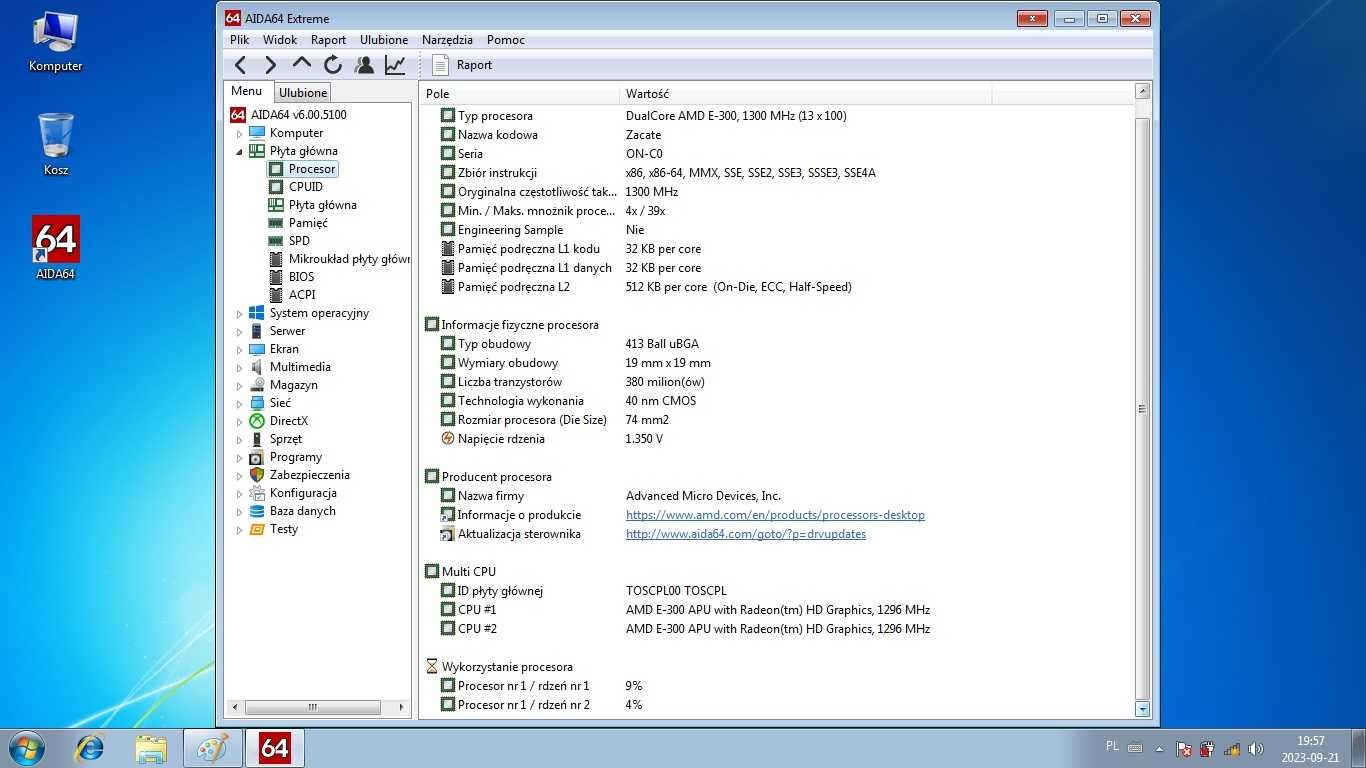Select the Kosz recycle bin desktop icon
The image size is (1366, 768).
coord(56,145)
